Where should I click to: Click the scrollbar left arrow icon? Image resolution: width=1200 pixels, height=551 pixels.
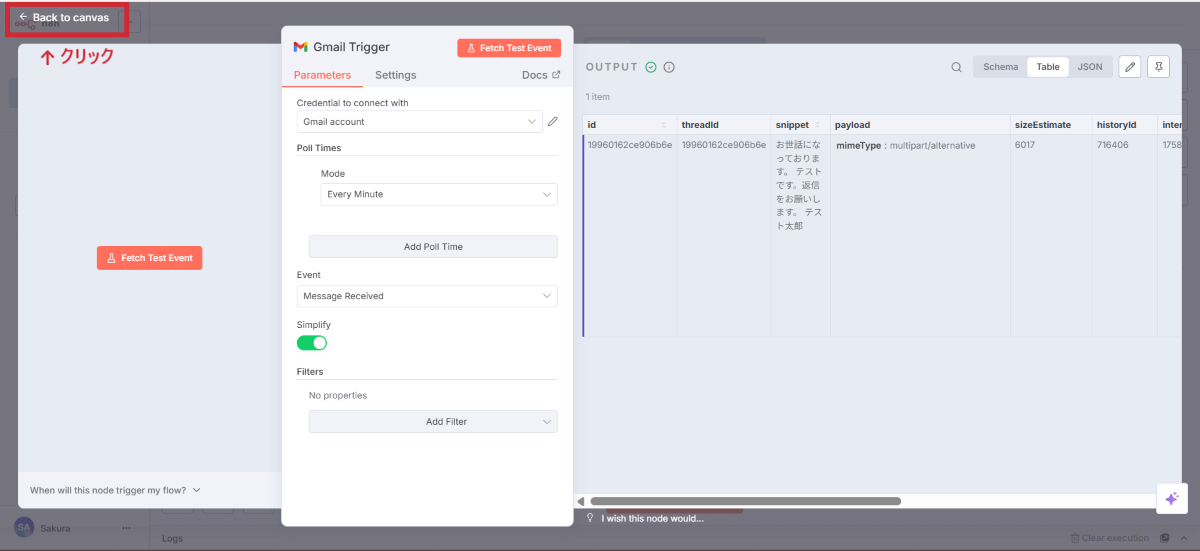[581, 501]
